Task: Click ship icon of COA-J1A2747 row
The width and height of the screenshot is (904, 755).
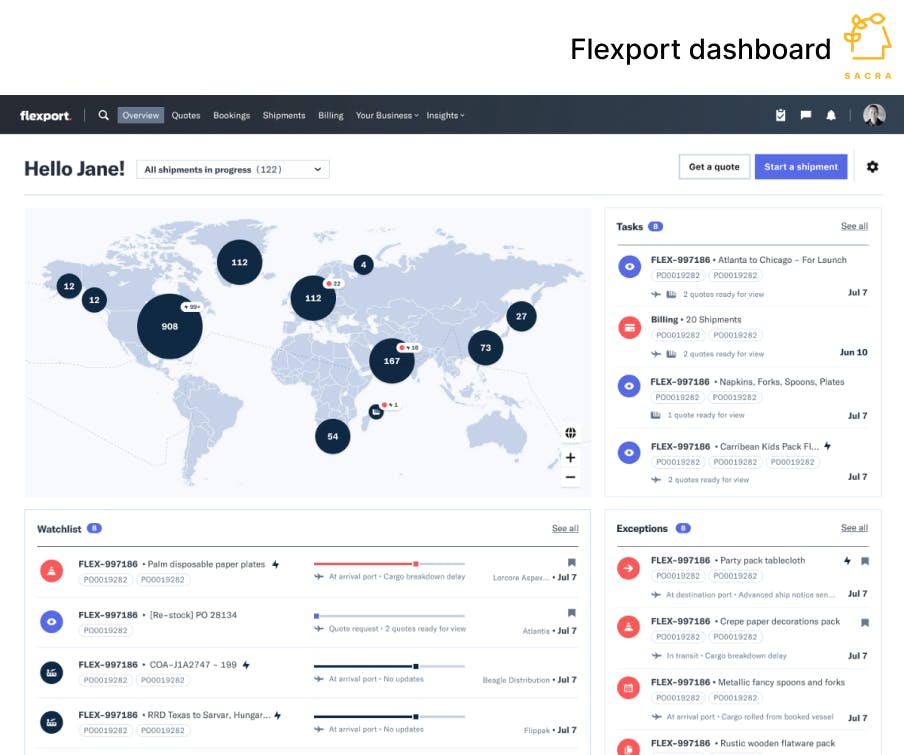Action: 51,673
